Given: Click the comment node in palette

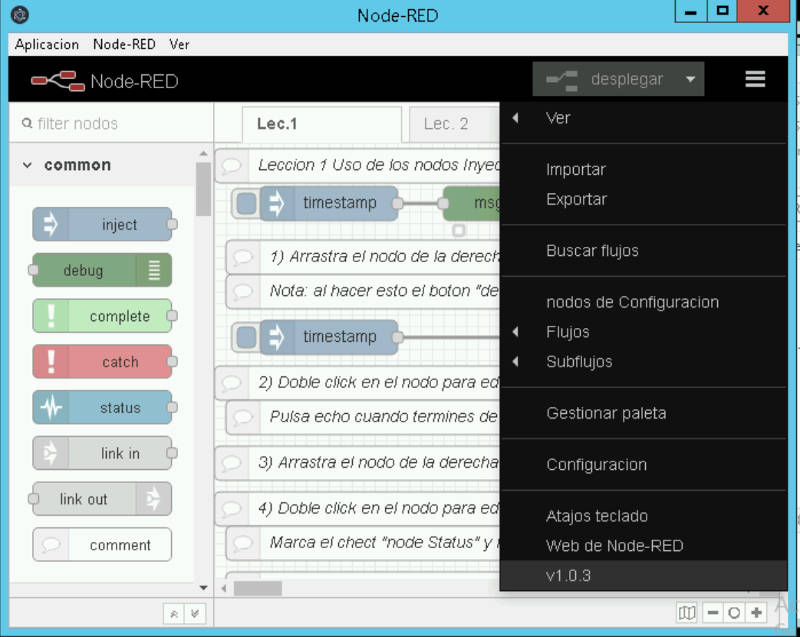Looking at the screenshot, I should pos(102,545).
